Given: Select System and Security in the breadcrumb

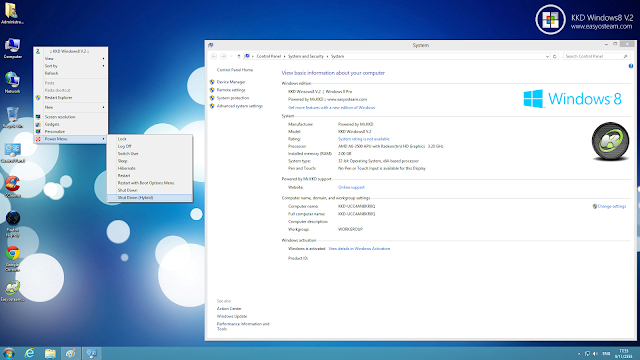Looking at the screenshot, I should (x=306, y=56).
